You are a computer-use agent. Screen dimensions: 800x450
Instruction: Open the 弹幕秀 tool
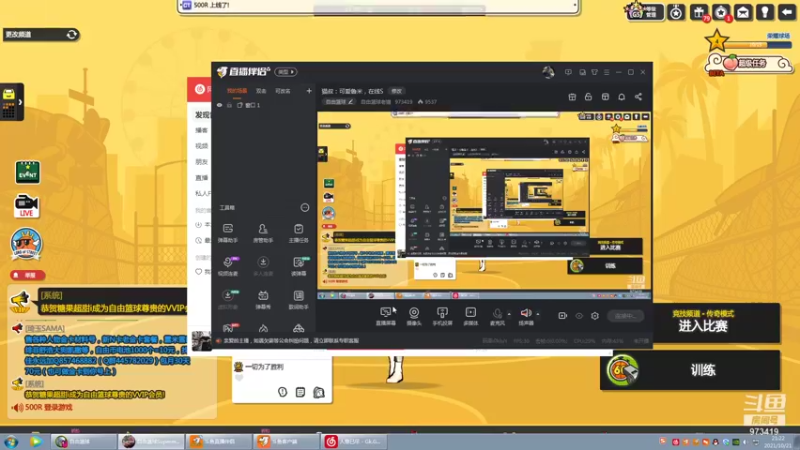(263, 299)
